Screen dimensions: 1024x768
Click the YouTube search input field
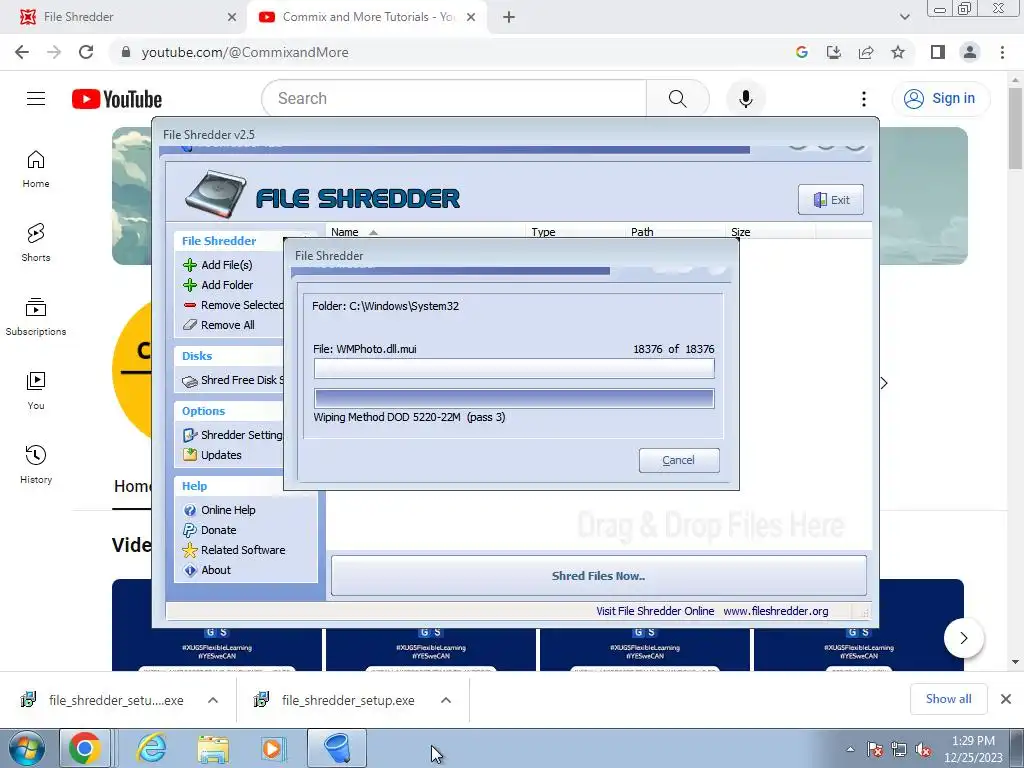455,99
